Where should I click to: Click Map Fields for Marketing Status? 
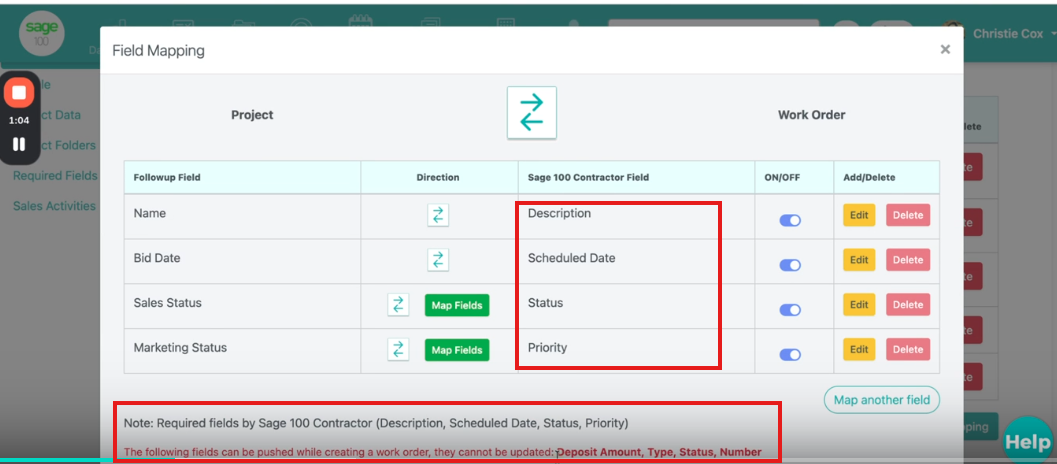[x=457, y=350]
